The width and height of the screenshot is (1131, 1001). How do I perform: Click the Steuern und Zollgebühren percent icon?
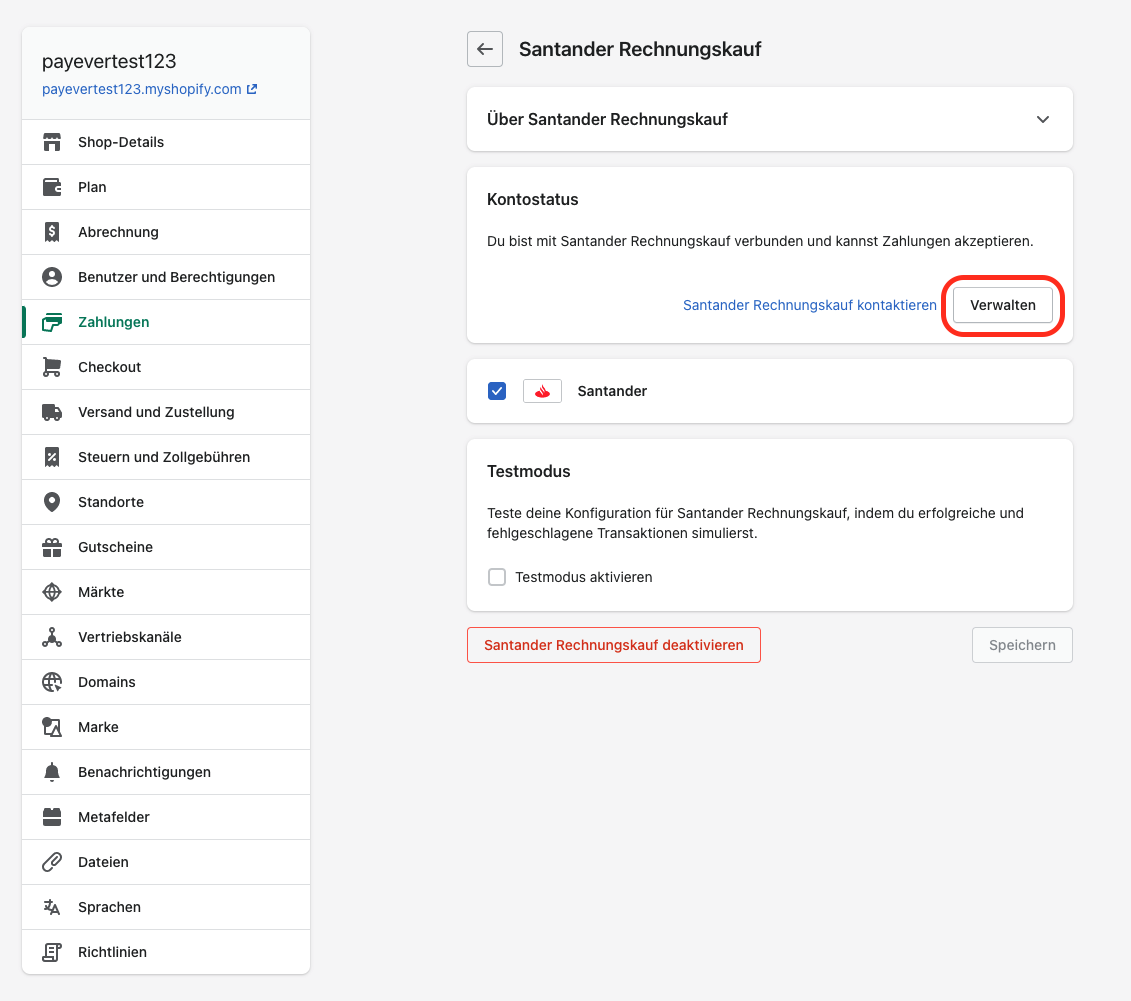[x=52, y=457]
